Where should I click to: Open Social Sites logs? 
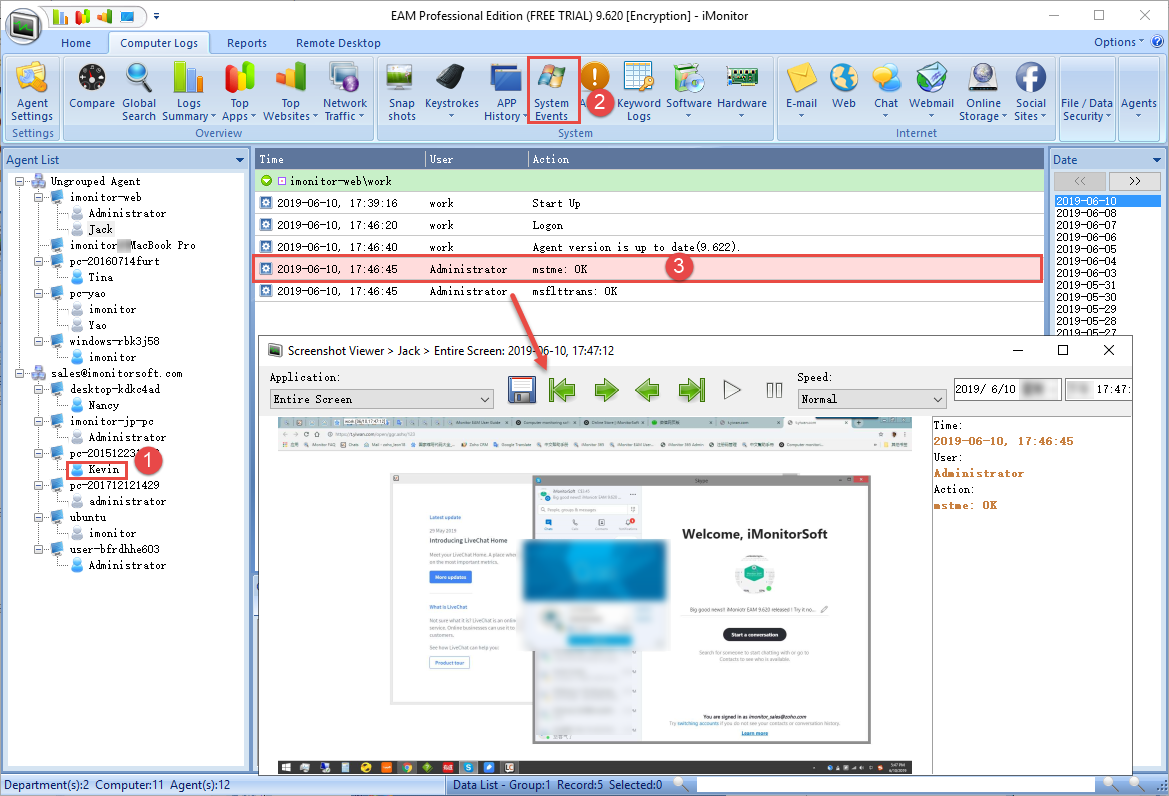click(1030, 92)
